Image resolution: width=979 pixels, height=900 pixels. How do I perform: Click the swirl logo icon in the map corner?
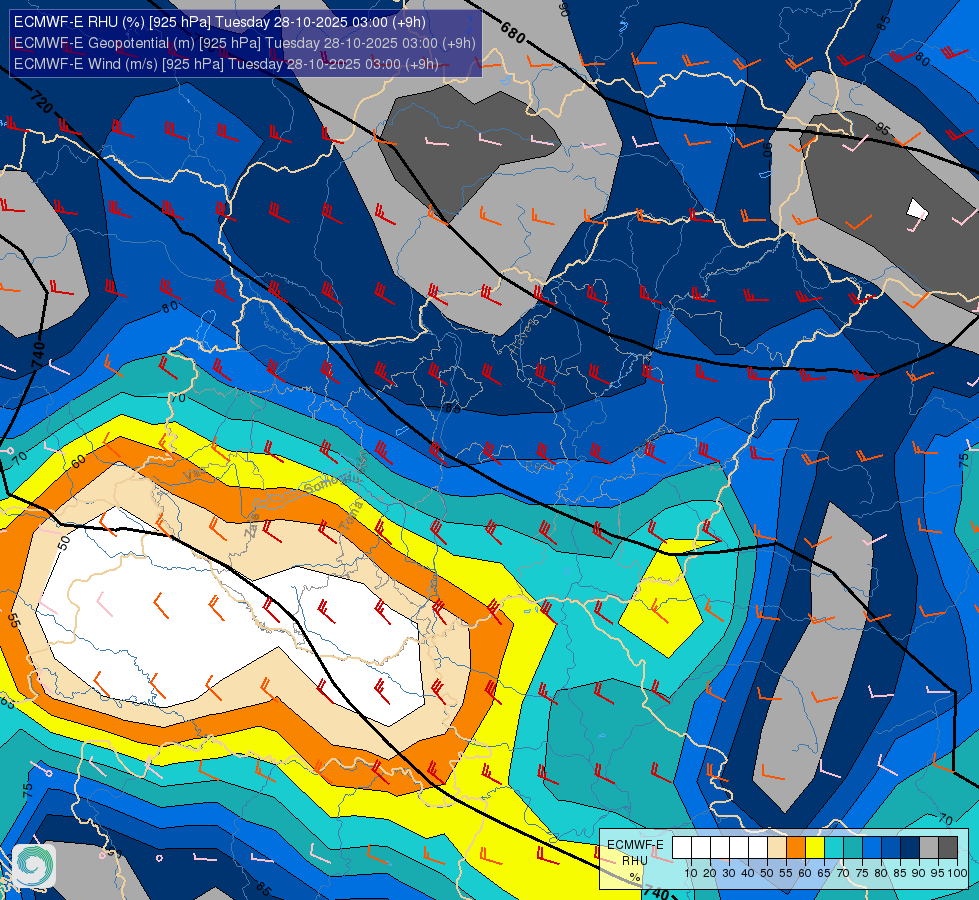point(34,865)
